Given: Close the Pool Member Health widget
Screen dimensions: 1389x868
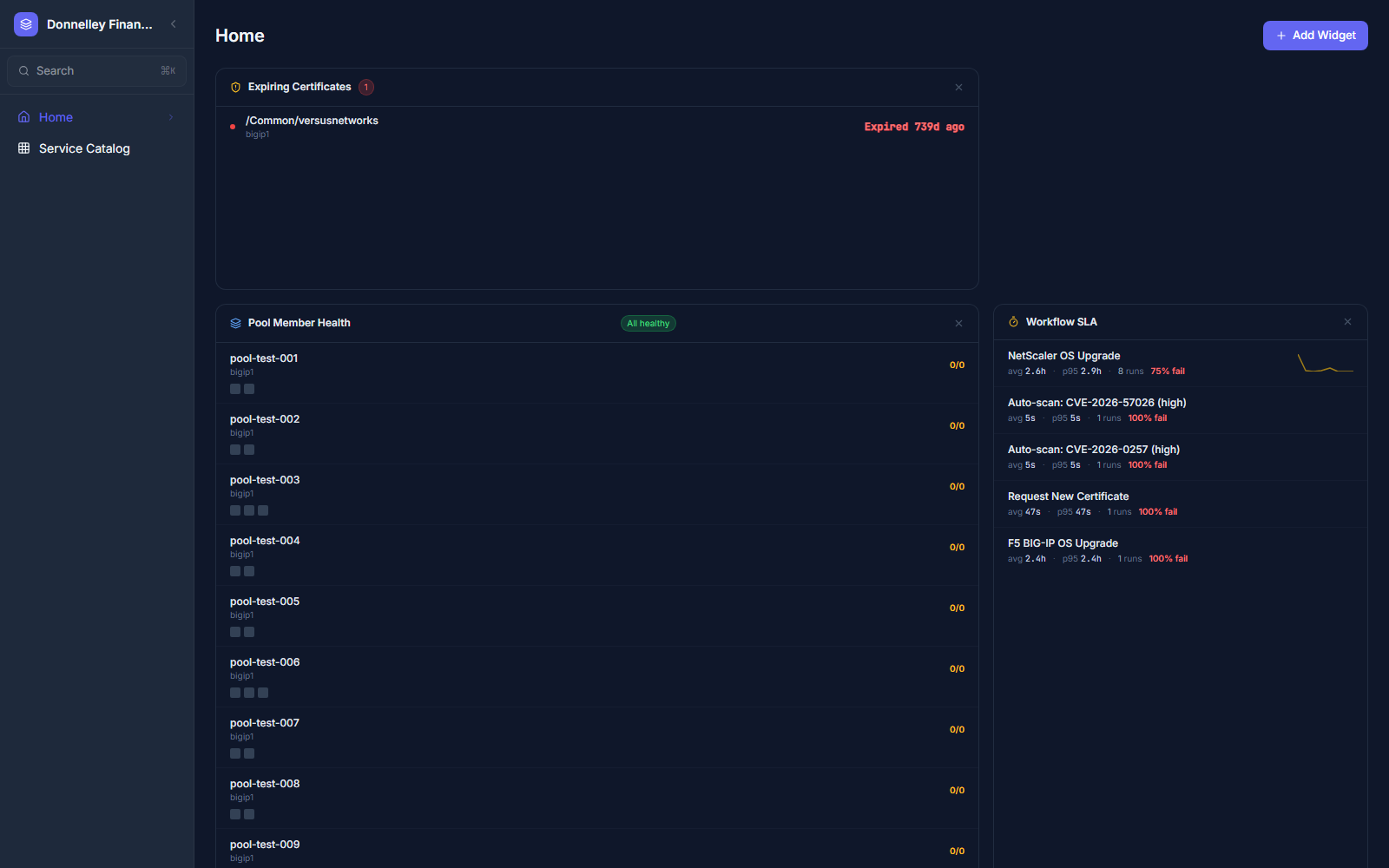Looking at the screenshot, I should pos(958,323).
